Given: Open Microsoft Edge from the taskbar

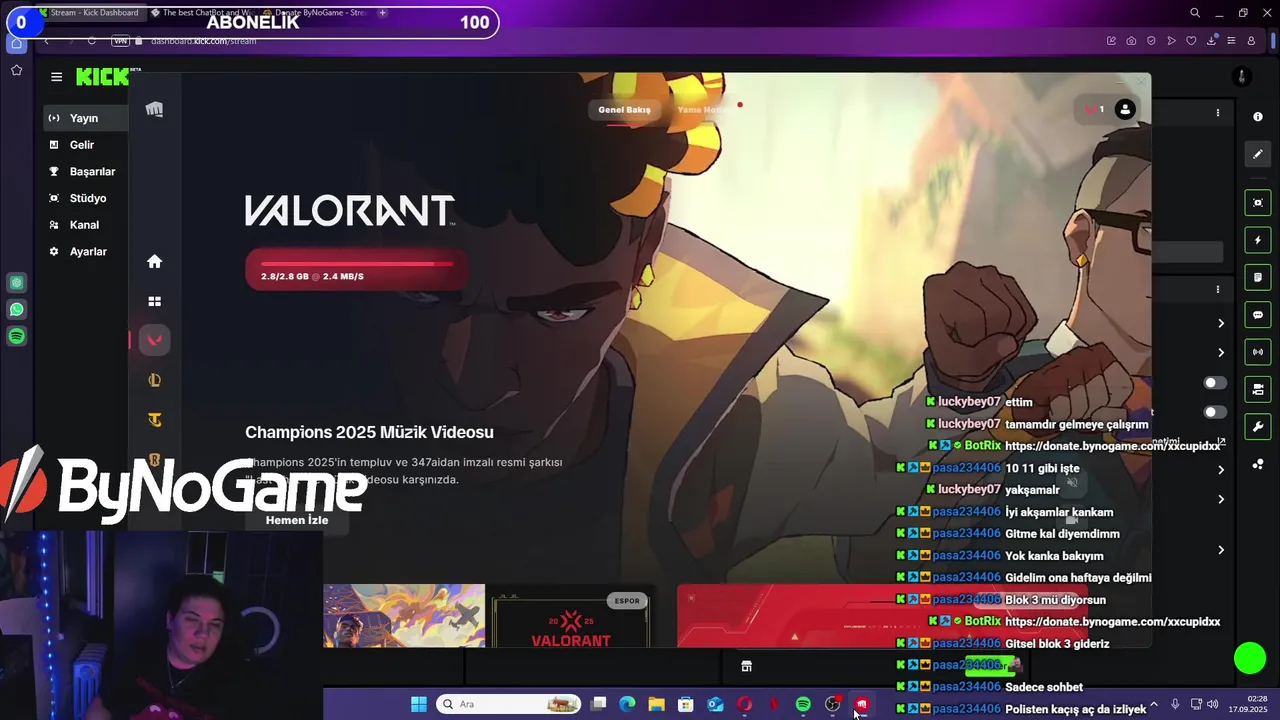Looking at the screenshot, I should (x=627, y=704).
